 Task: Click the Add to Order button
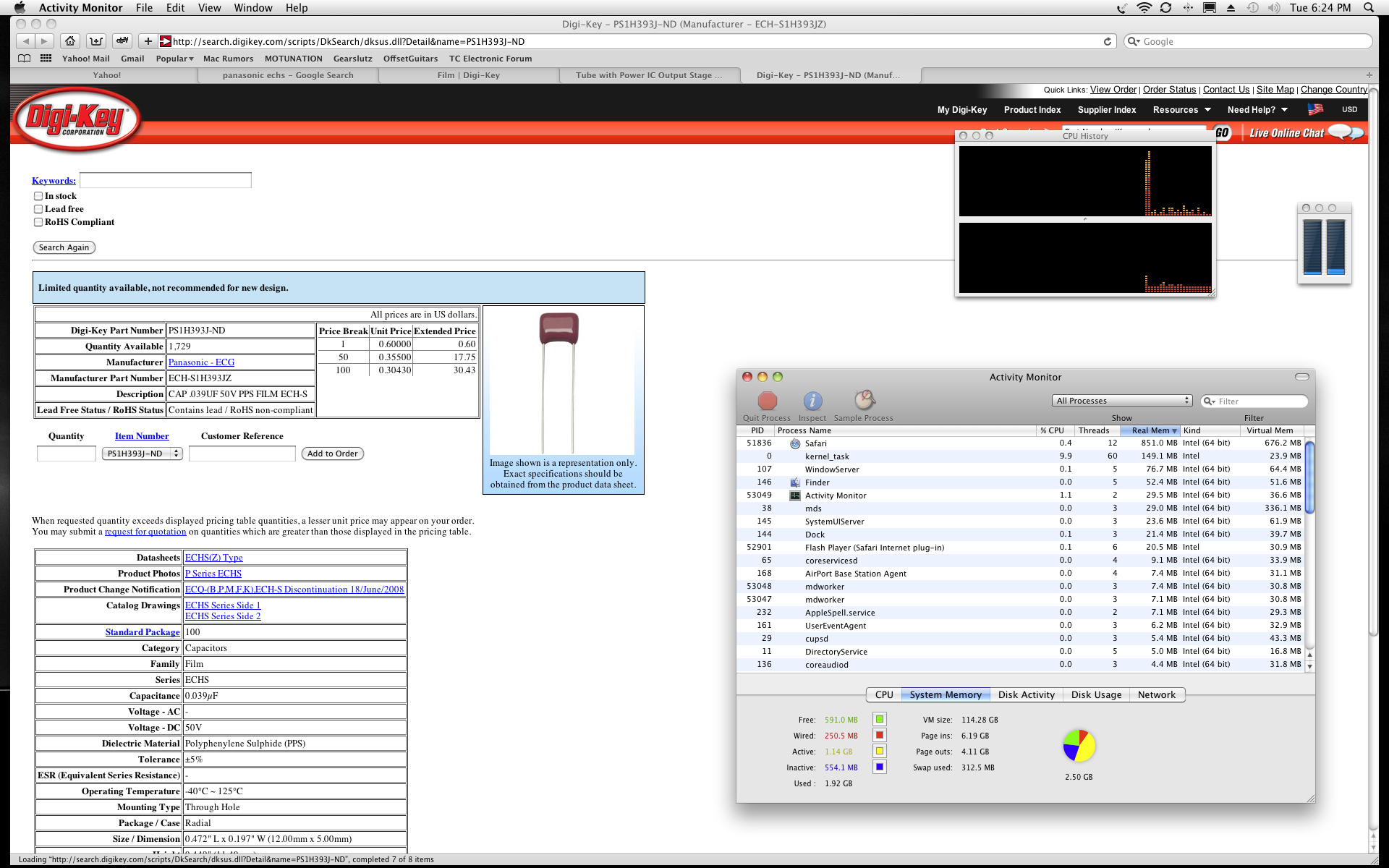click(333, 454)
